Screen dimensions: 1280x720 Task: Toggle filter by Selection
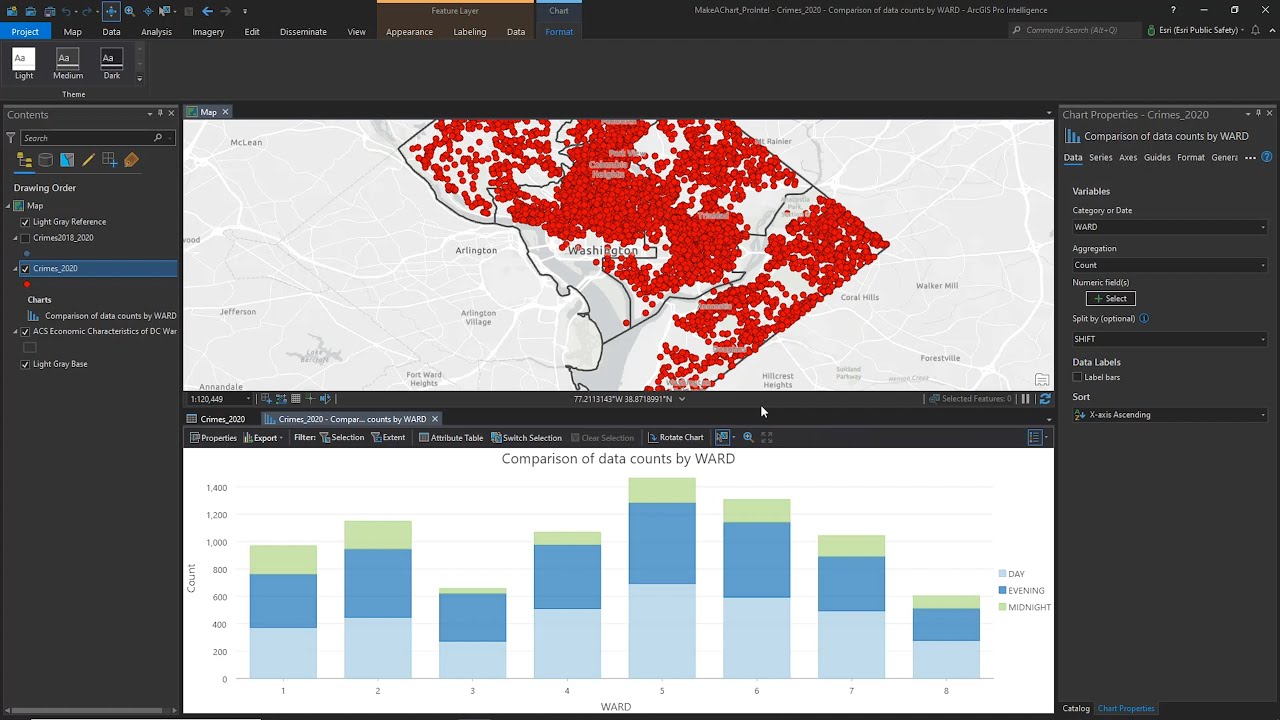click(342, 437)
